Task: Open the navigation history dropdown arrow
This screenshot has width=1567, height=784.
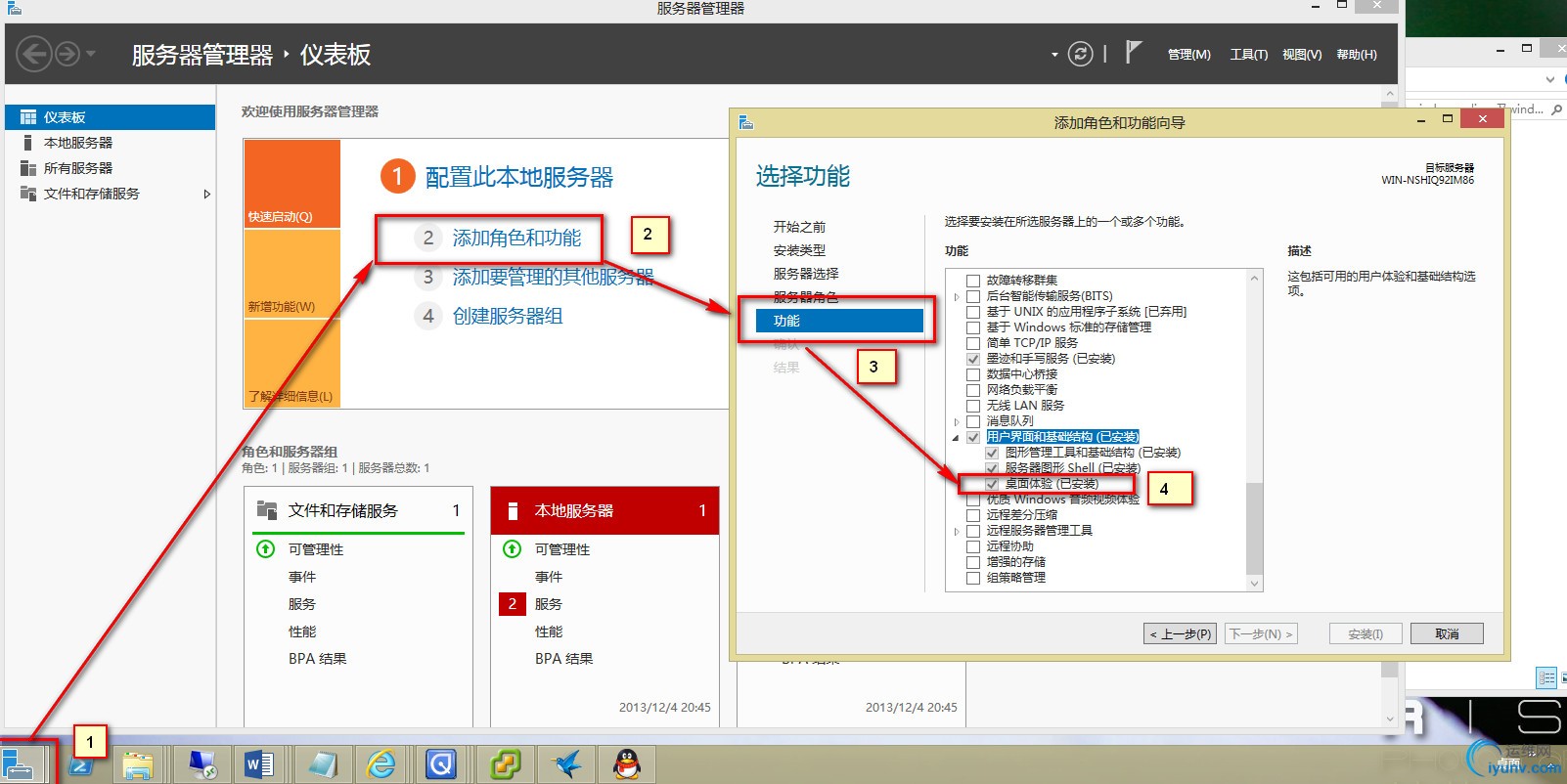Action: point(91,54)
